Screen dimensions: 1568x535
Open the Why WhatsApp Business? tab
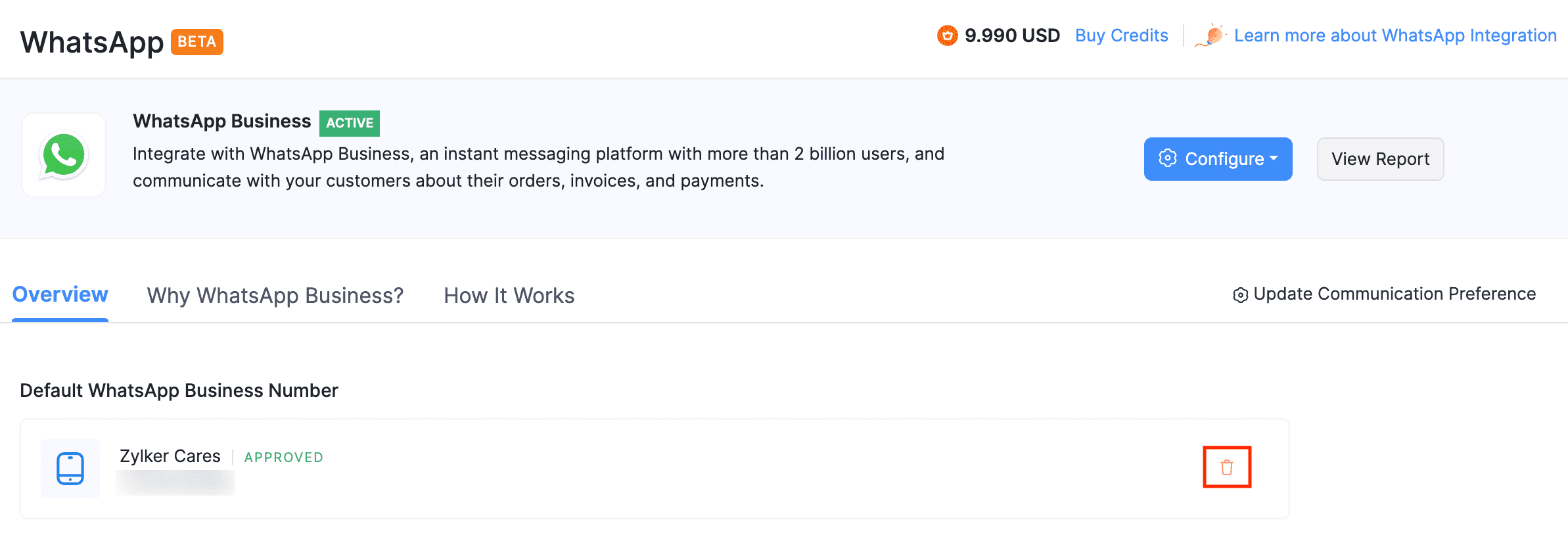(275, 296)
